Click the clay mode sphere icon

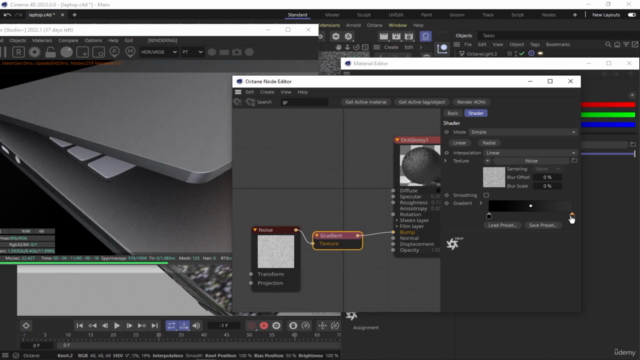(67, 52)
